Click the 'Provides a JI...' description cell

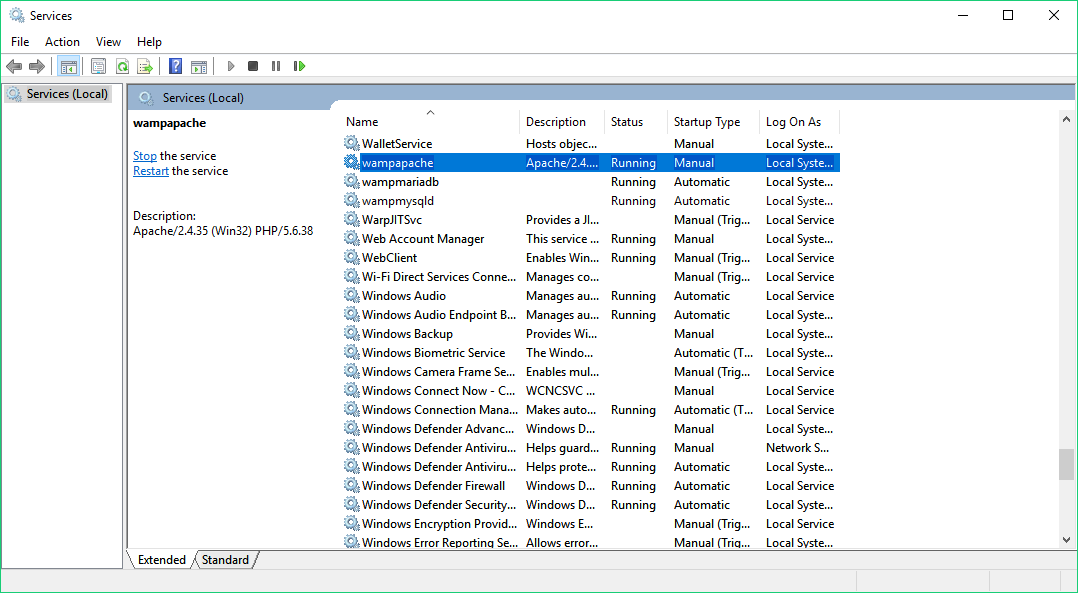tap(562, 220)
